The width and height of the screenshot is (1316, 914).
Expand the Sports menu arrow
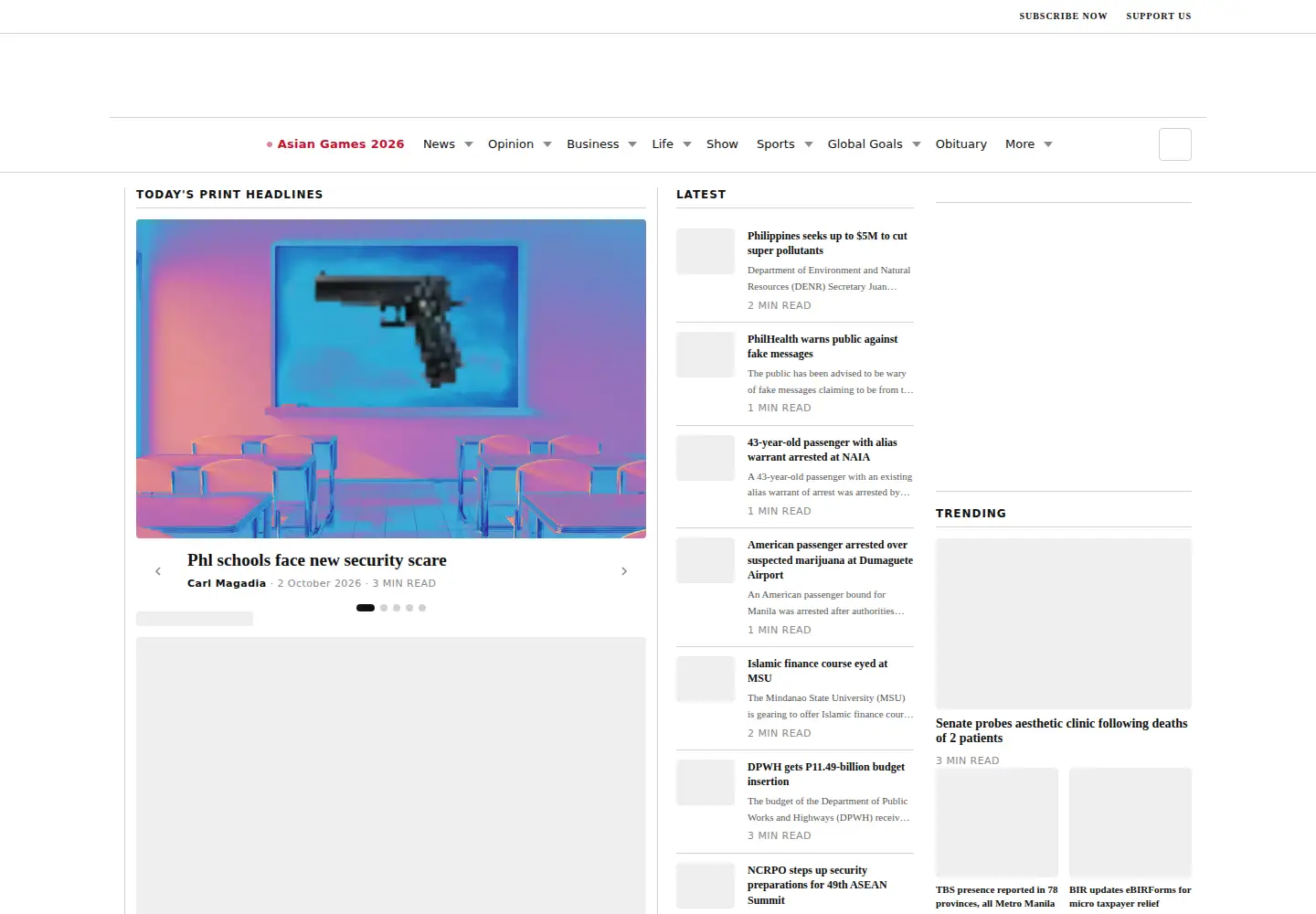click(809, 144)
